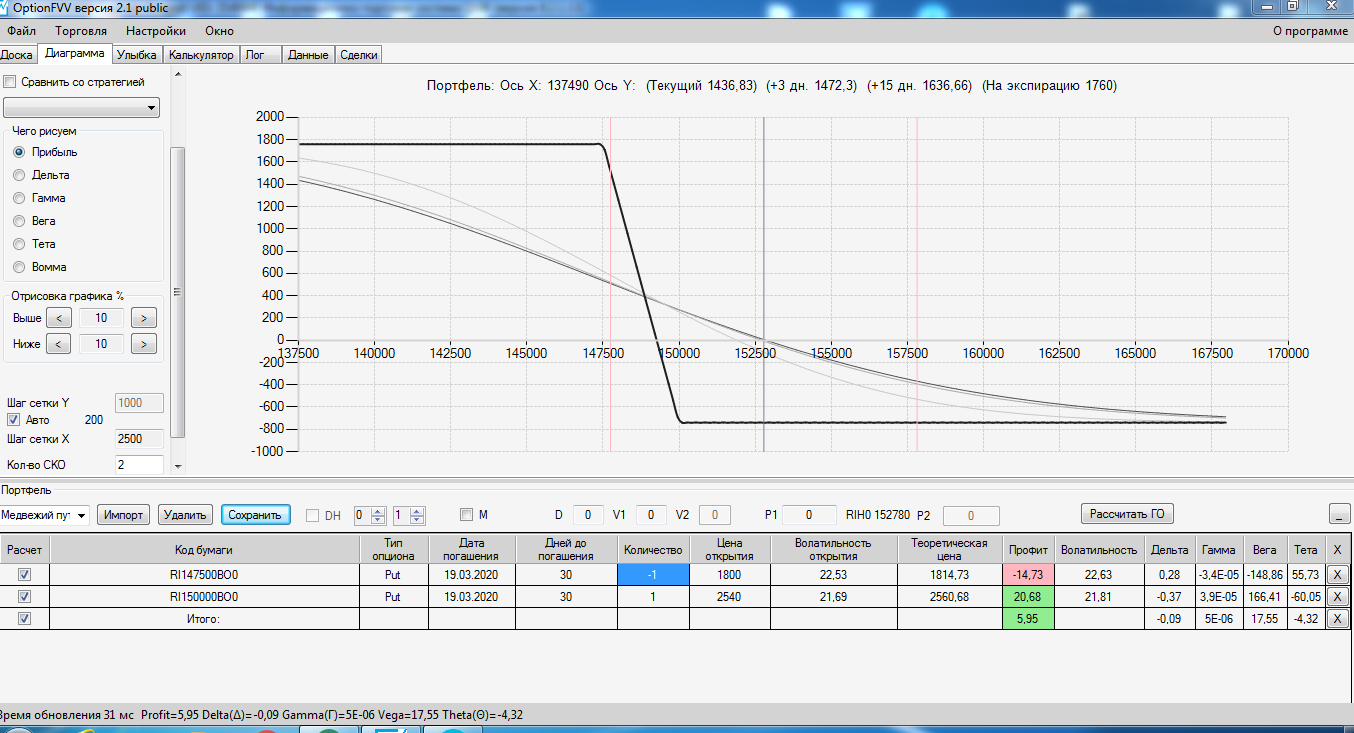The width and height of the screenshot is (1354, 733).
Task: Click the up arrow of the settings panel scrollbar
Action: coord(178,74)
